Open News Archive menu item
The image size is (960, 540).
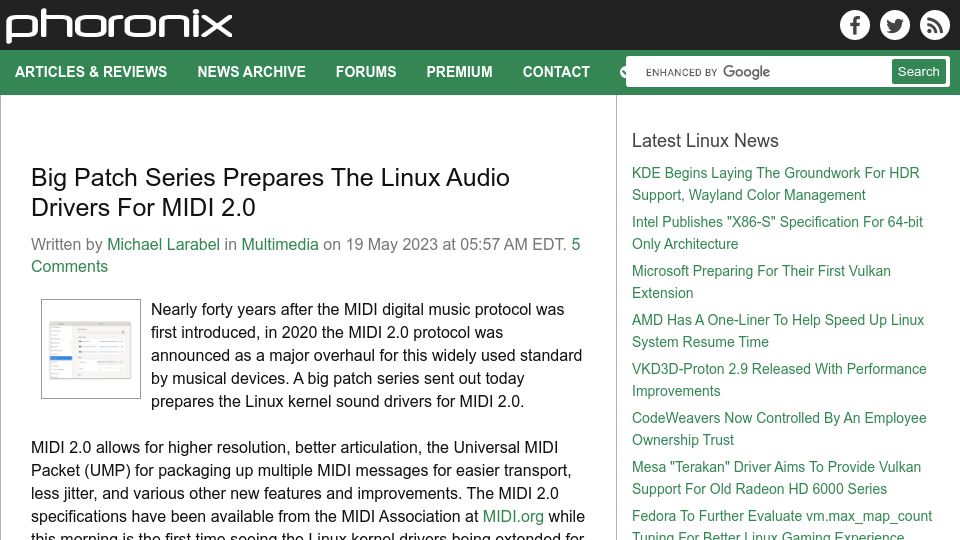(x=251, y=72)
